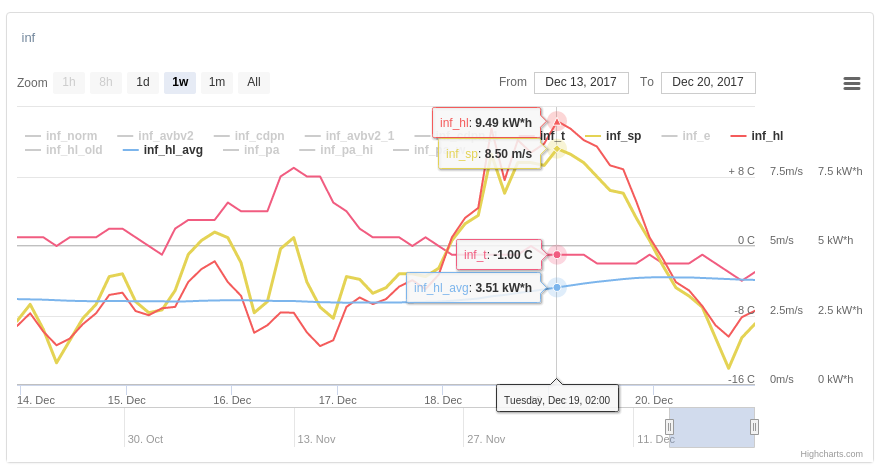The height and width of the screenshot is (470, 885).
Task: Select the 1m zoom range
Action: (x=217, y=82)
